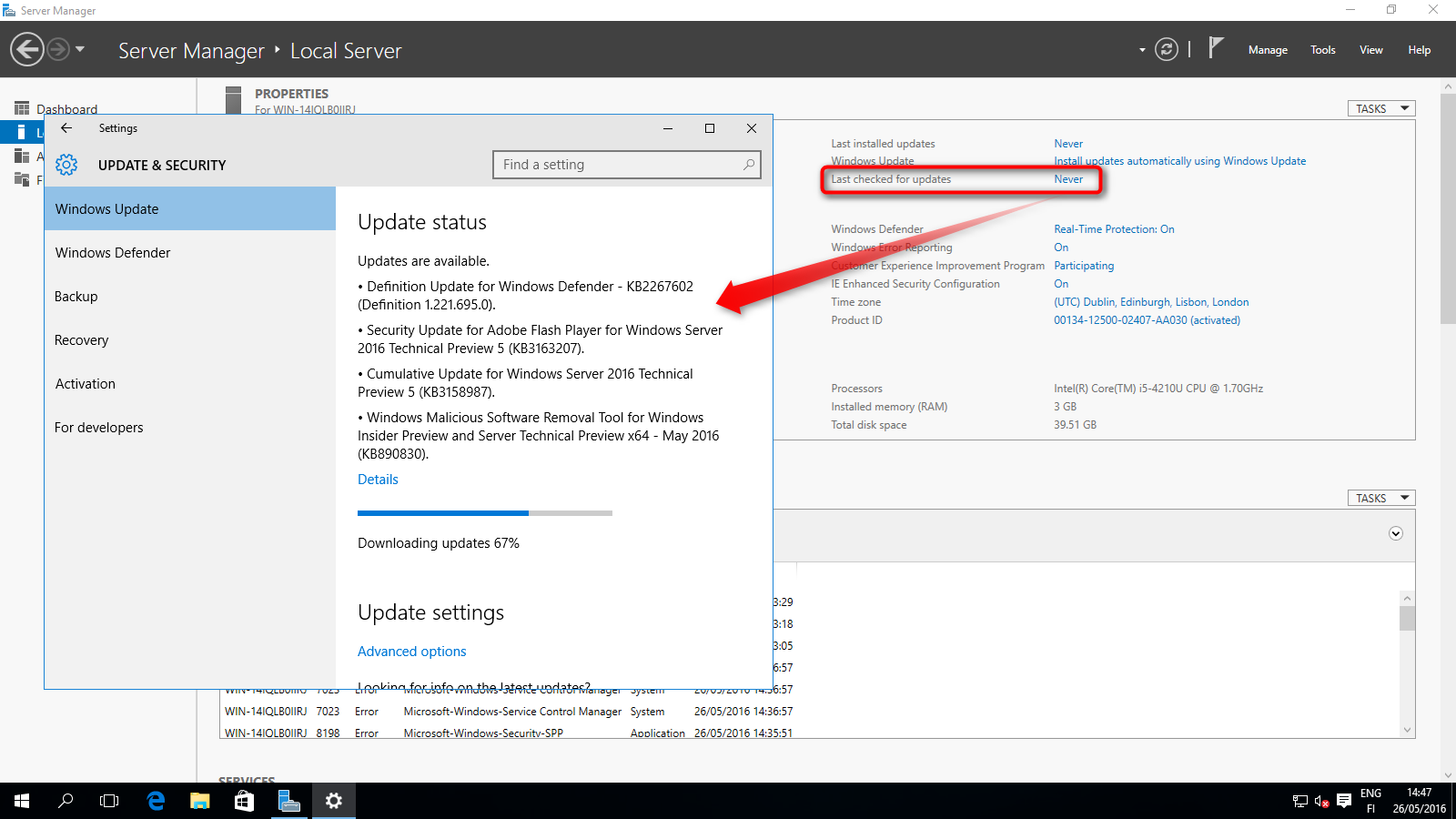The image size is (1456, 819).
Task: Open navigation history dropdown arrow
Action: click(80, 49)
